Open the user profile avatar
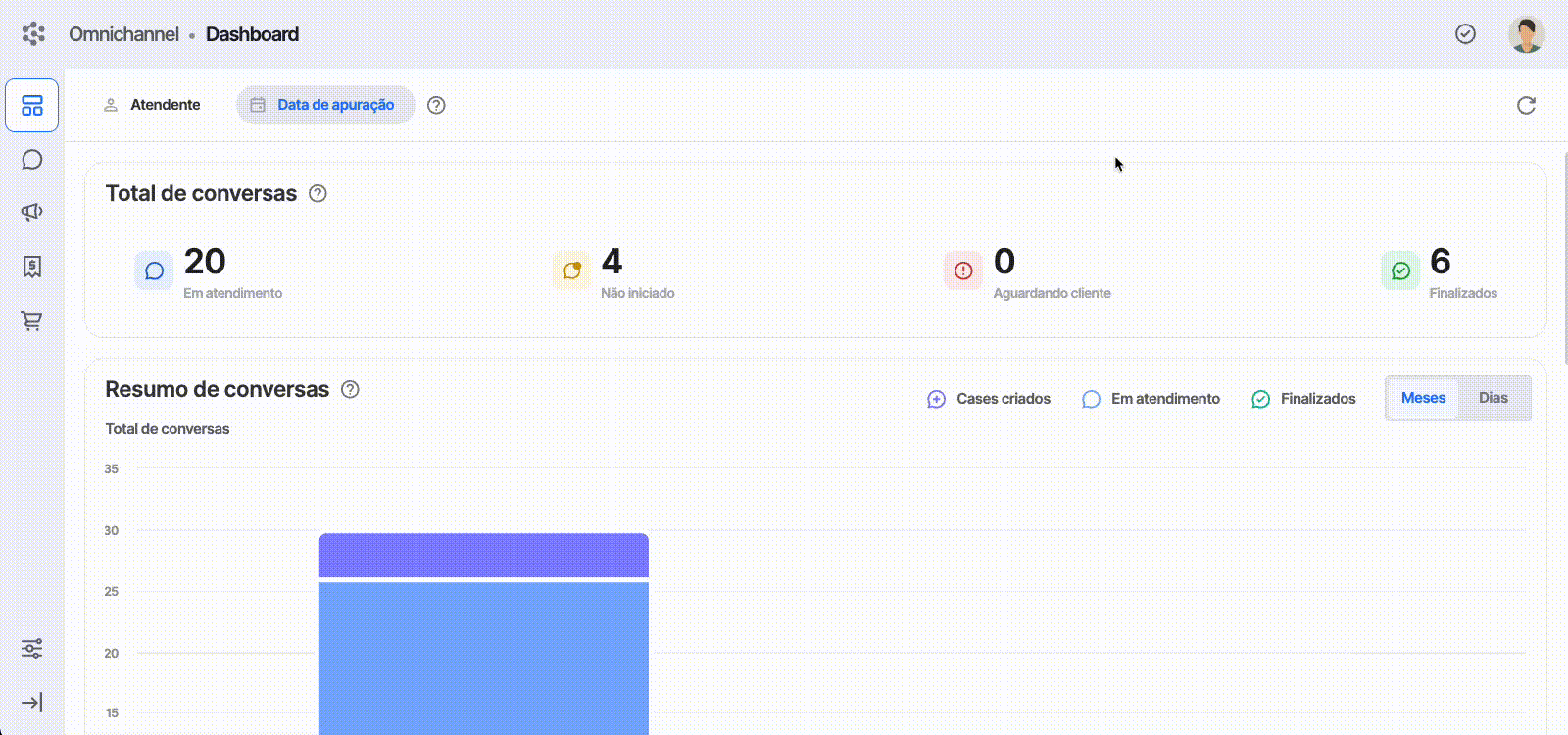Screen dimensions: 1568x735 point(1526,34)
